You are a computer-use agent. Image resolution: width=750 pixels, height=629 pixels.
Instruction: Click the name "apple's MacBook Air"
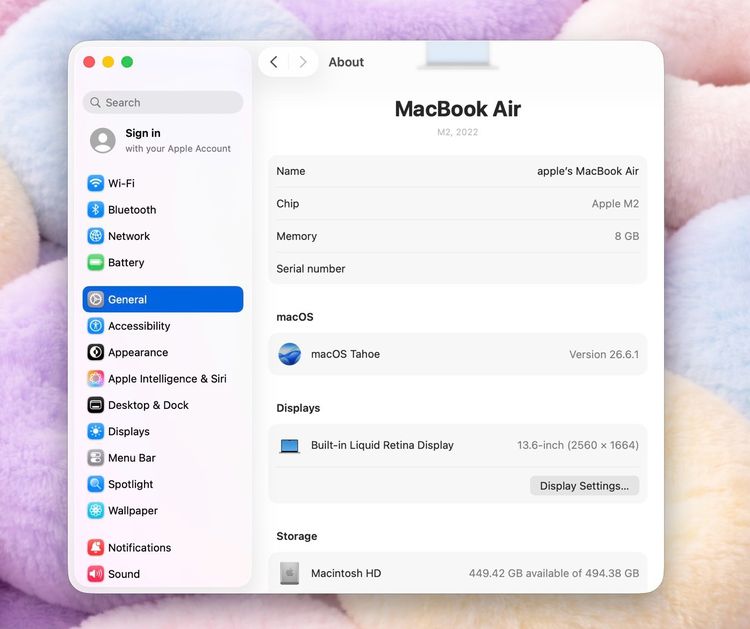[588, 171]
